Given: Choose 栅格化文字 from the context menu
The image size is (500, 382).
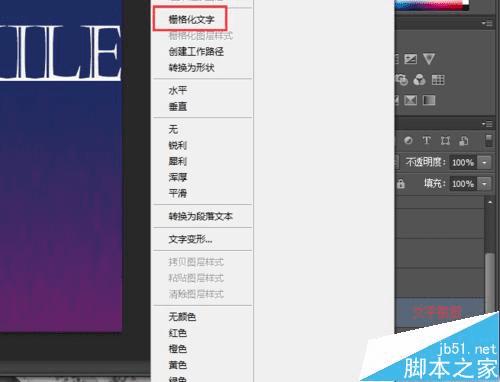Looking at the screenshot, I should click(x=191, y=19).
